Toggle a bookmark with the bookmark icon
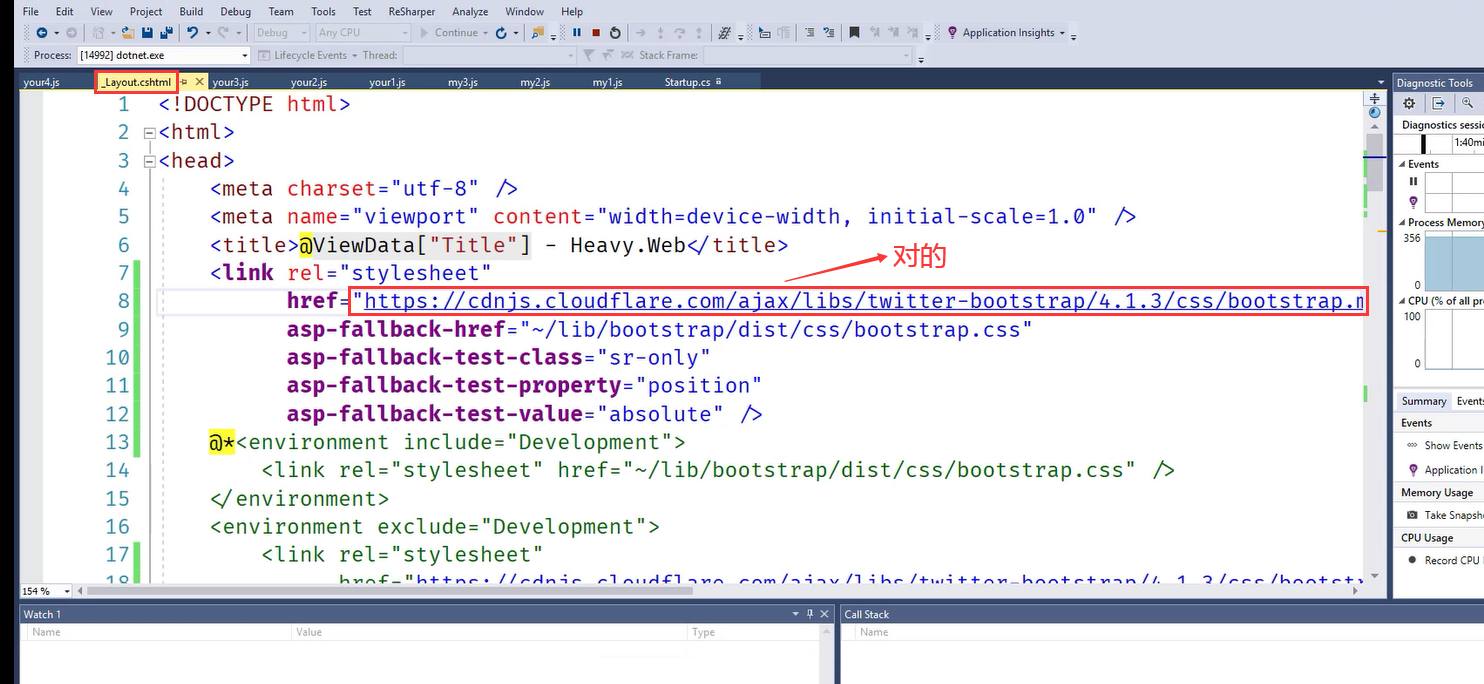 [854, 33]
